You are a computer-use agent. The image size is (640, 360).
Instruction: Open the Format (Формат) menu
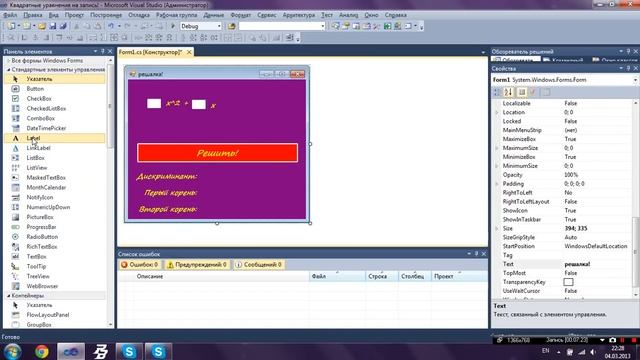click(241, 15)
